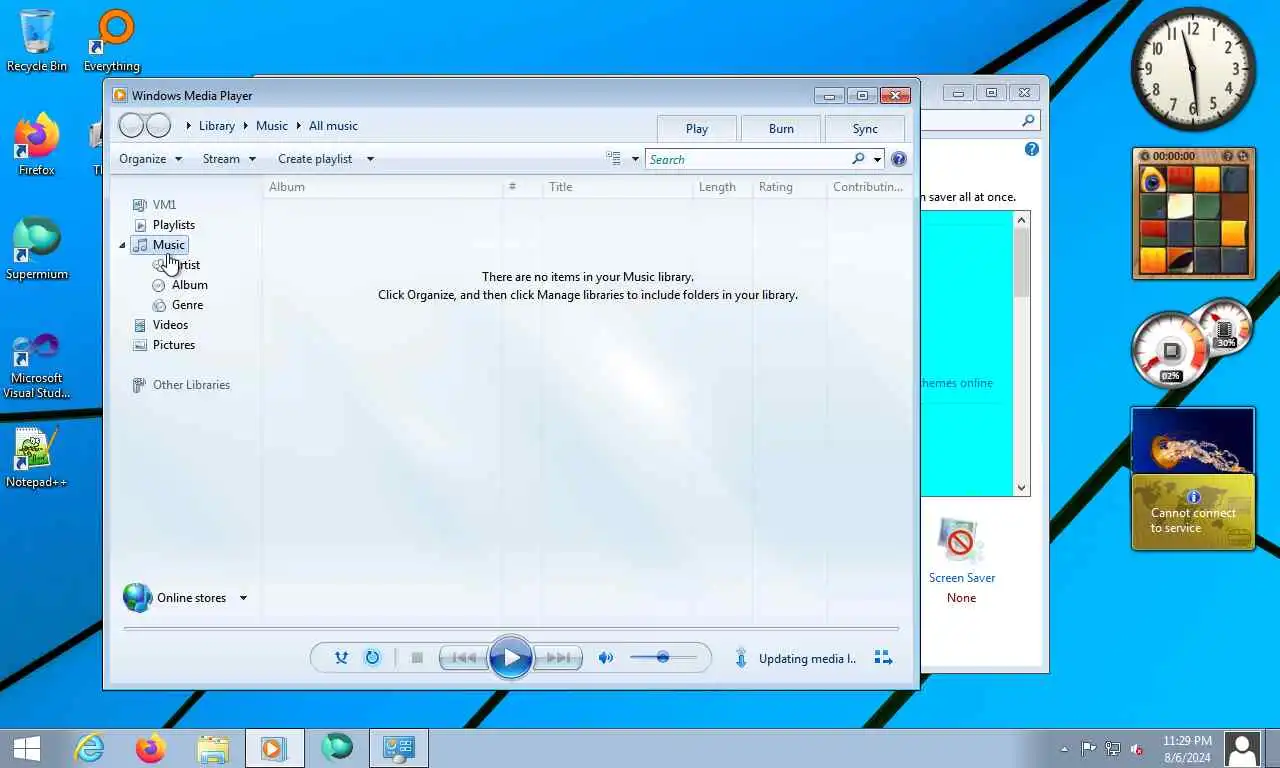Sort by the Length column header
The image size is (1280, 768).
click(722, 187)
